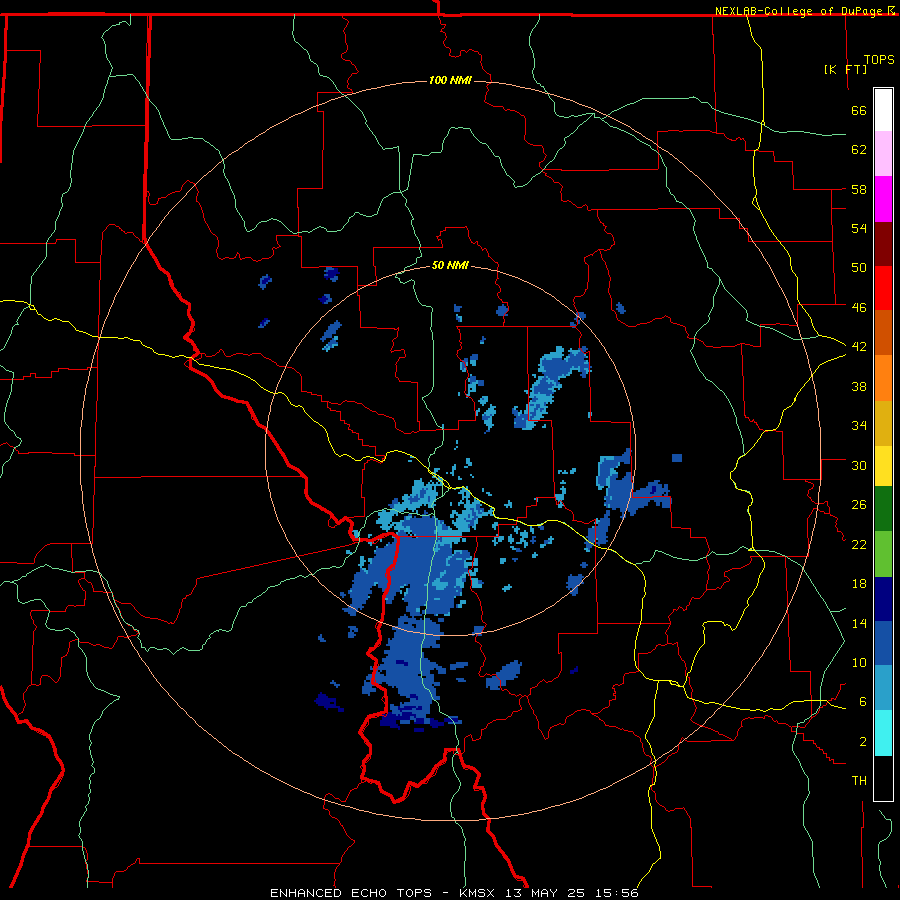
Task: Click the legend value "26"
Action: [x=859, y=505]
